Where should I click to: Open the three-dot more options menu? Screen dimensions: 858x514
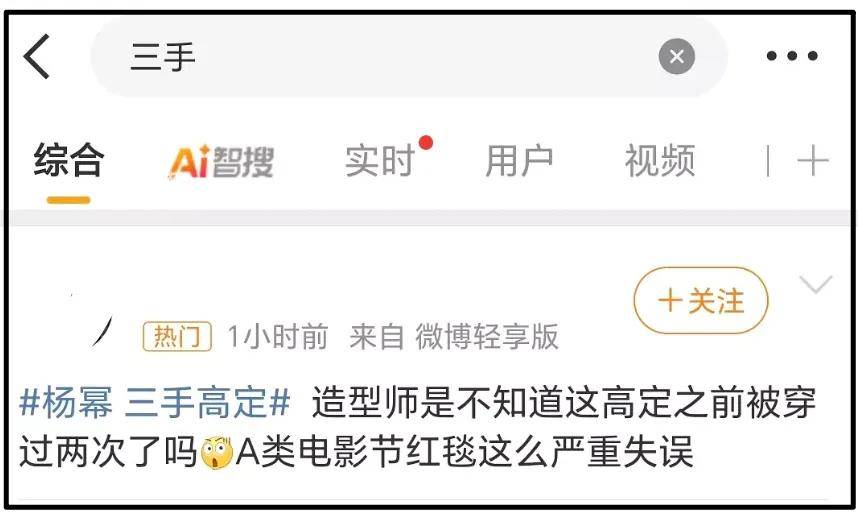pyautogui.click(x=792, y=56)
